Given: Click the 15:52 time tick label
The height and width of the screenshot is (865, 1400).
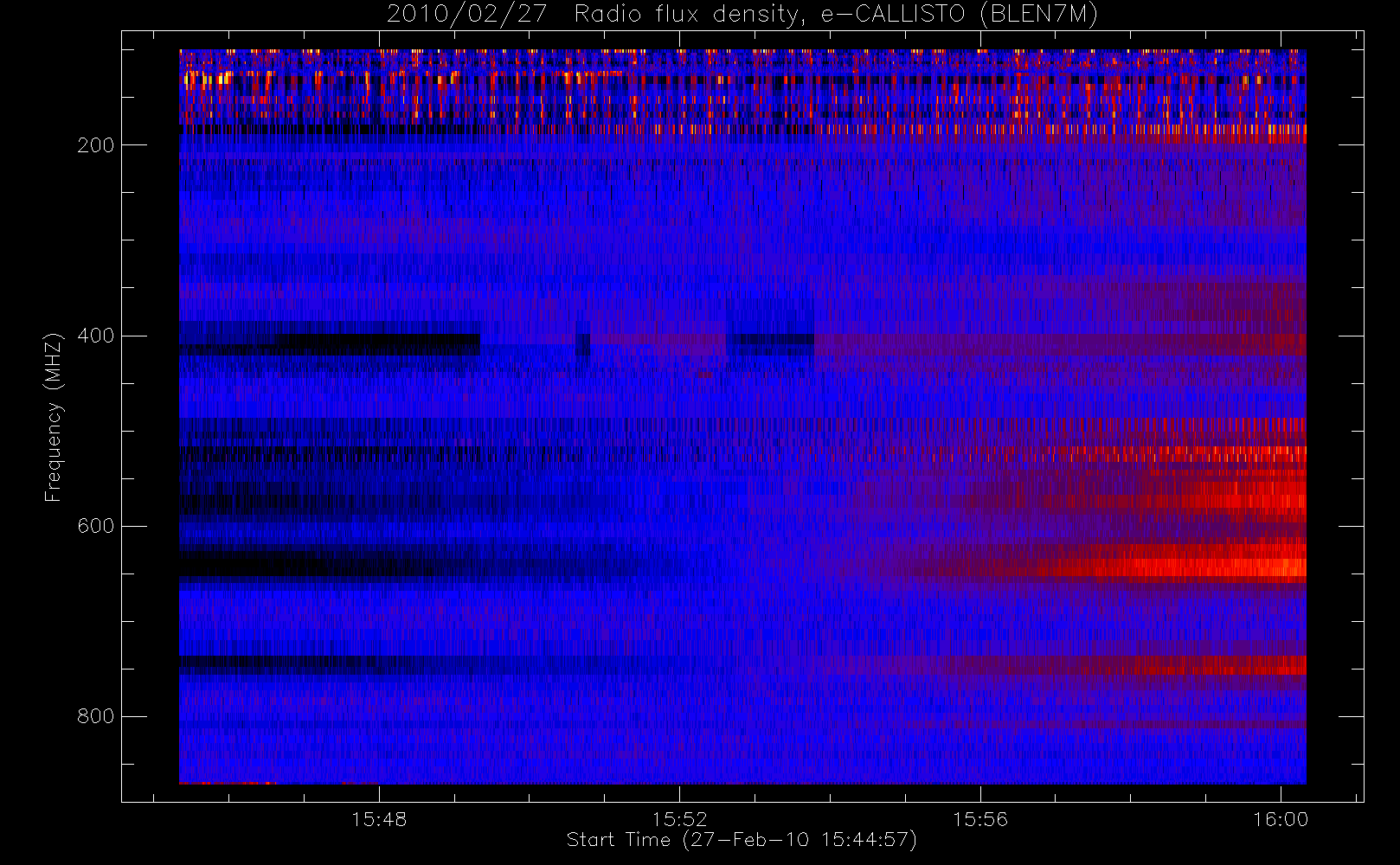Looking at the screenshot, I should (x=680, y=819).
